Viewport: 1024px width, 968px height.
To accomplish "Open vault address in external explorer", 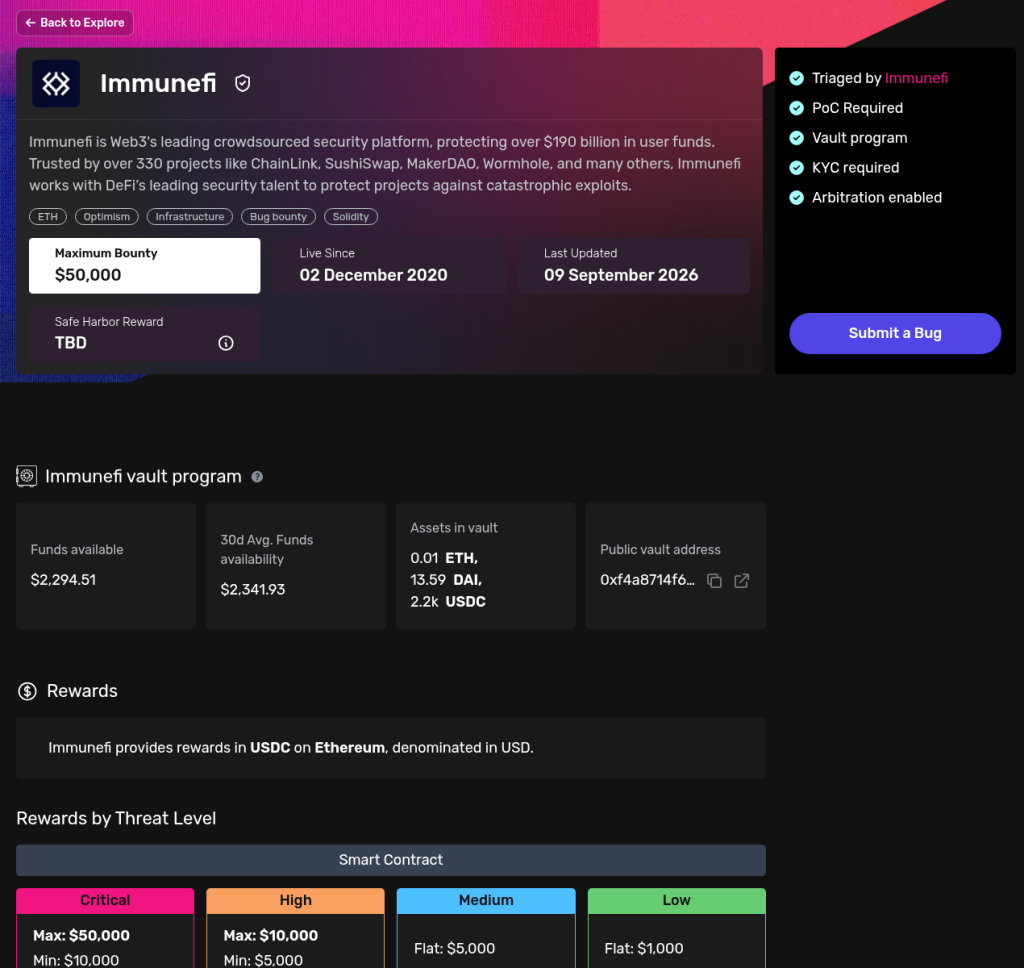I will (x=741, y=581).
